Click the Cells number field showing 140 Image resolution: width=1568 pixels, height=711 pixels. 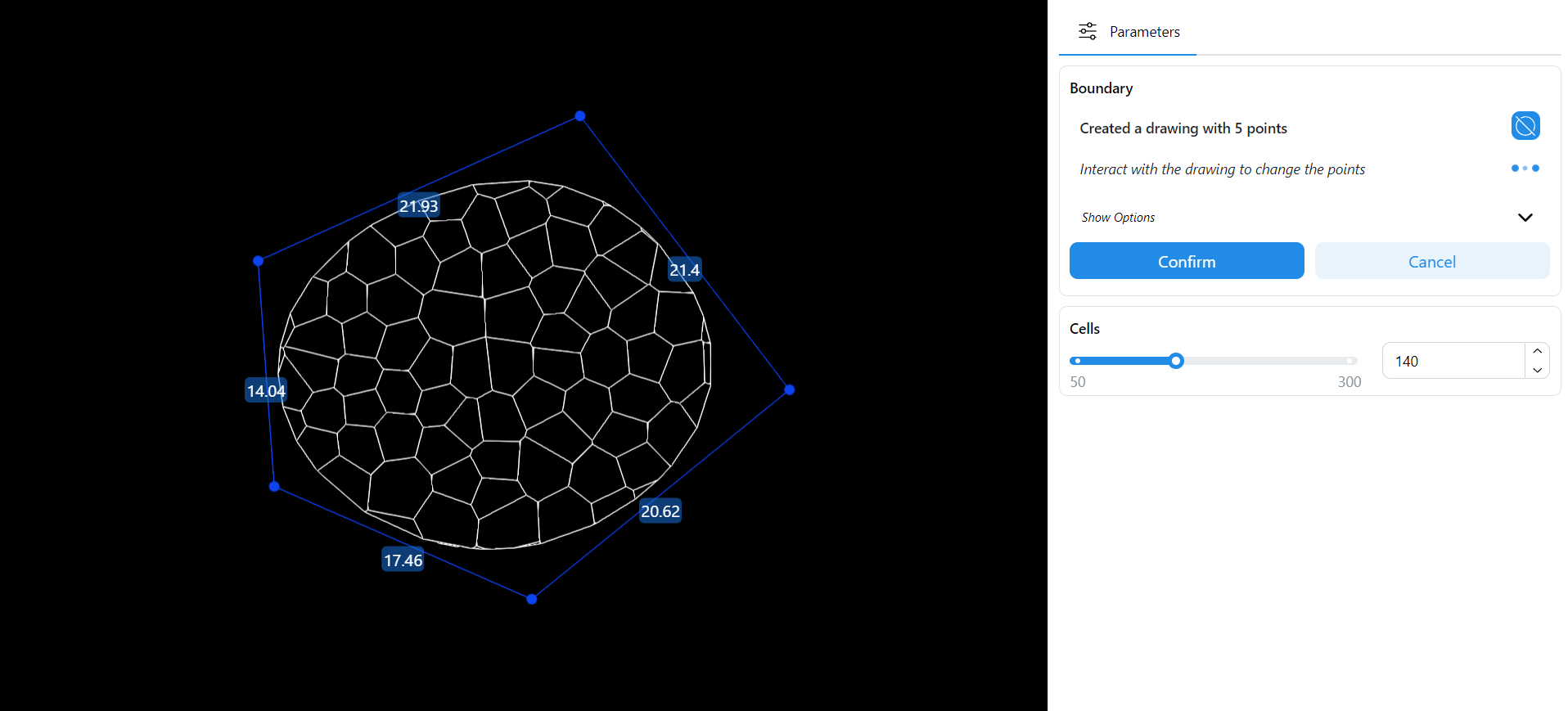click(x=1453, y=361)
